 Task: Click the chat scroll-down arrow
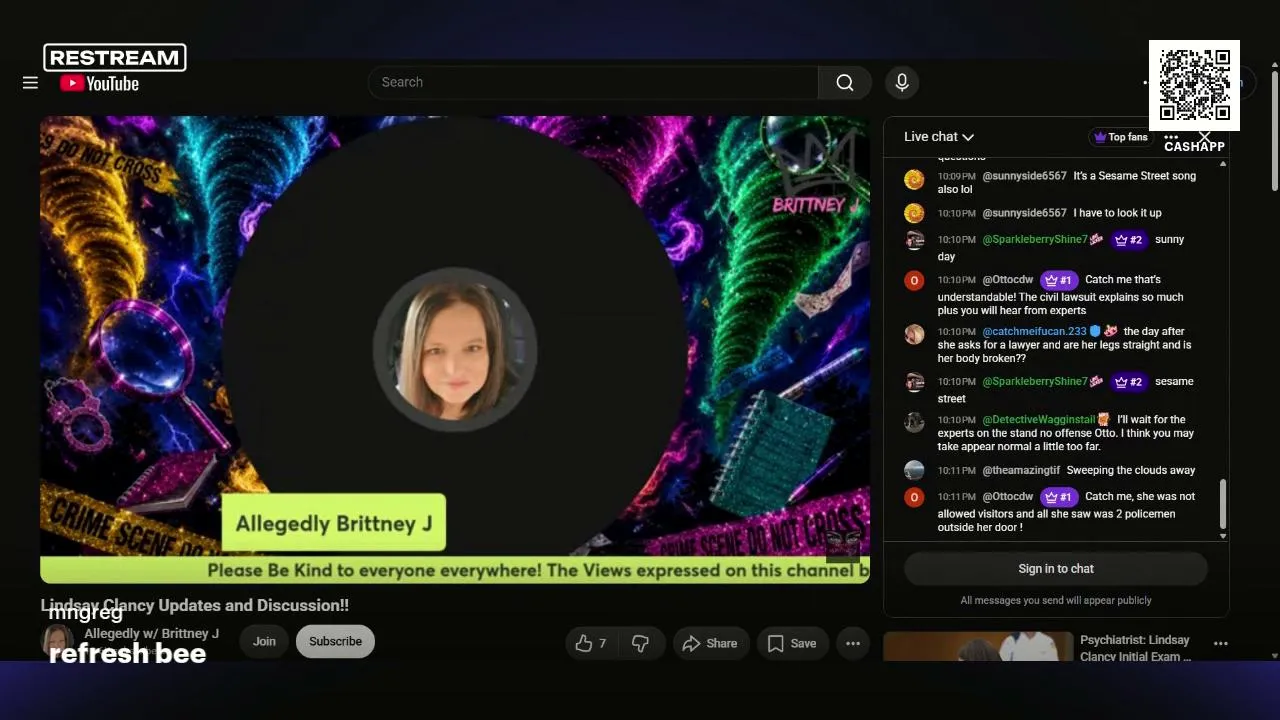click(x=1222, y=536)
